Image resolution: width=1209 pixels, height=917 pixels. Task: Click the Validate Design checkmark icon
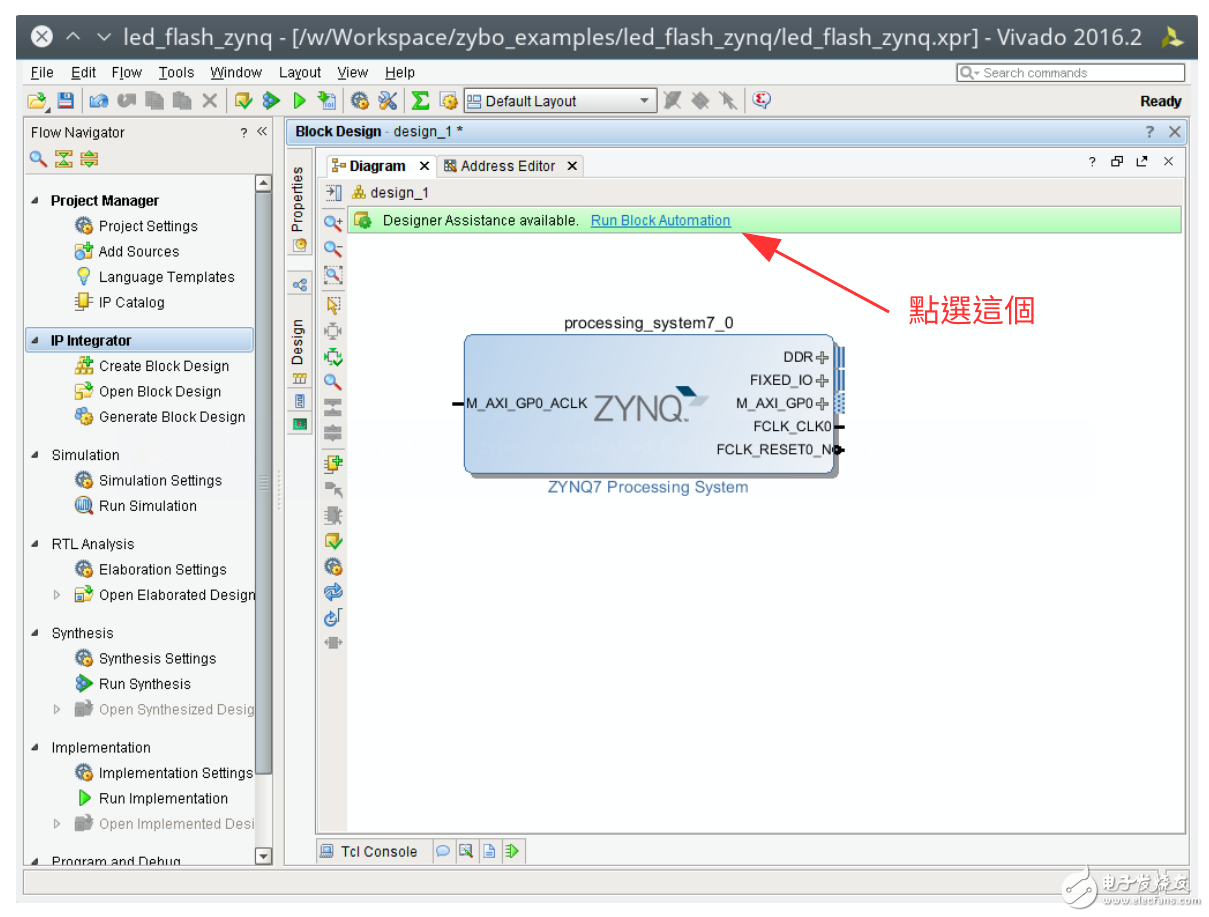coord(333,541)
